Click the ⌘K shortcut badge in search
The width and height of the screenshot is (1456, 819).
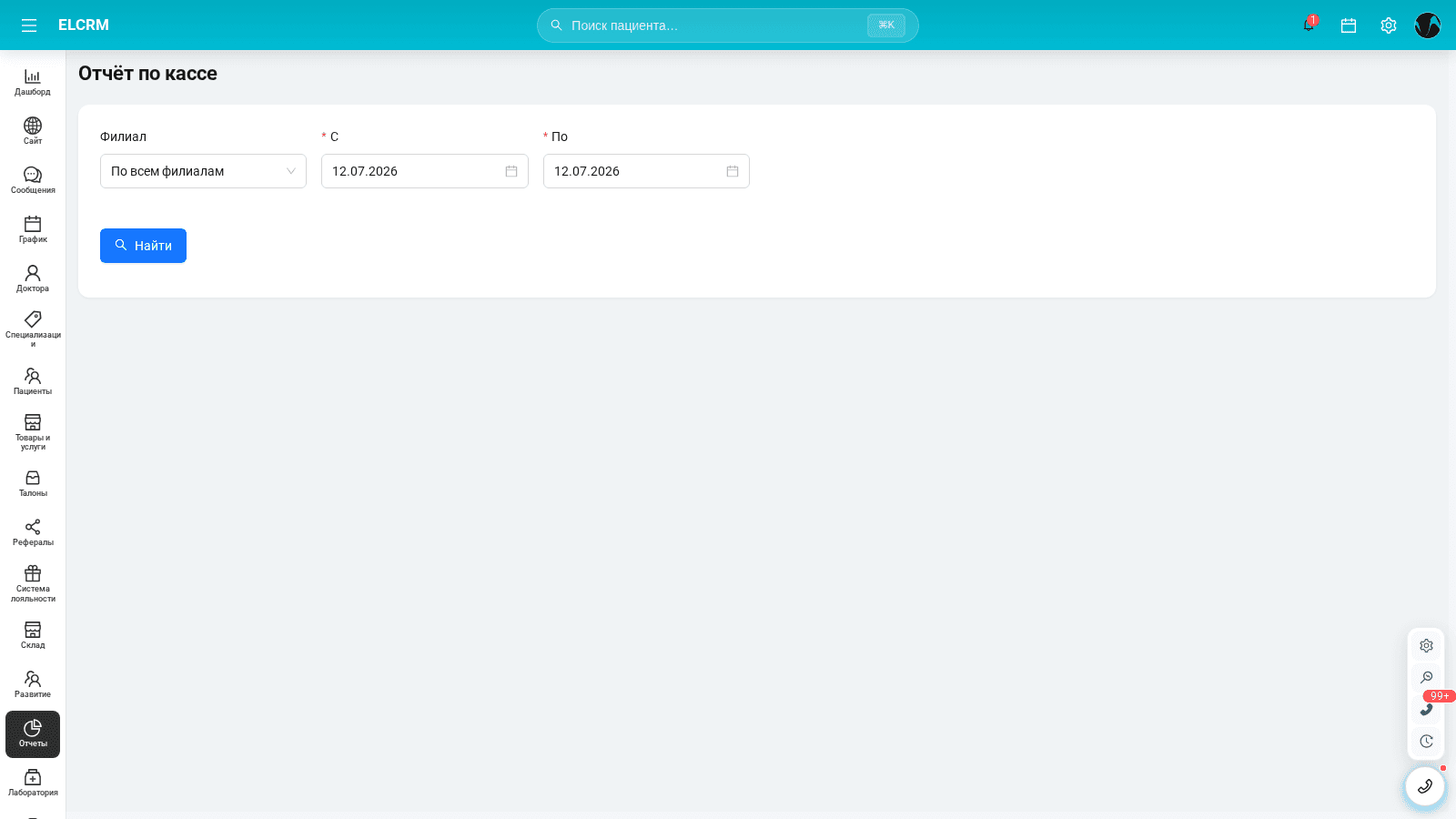886,25
